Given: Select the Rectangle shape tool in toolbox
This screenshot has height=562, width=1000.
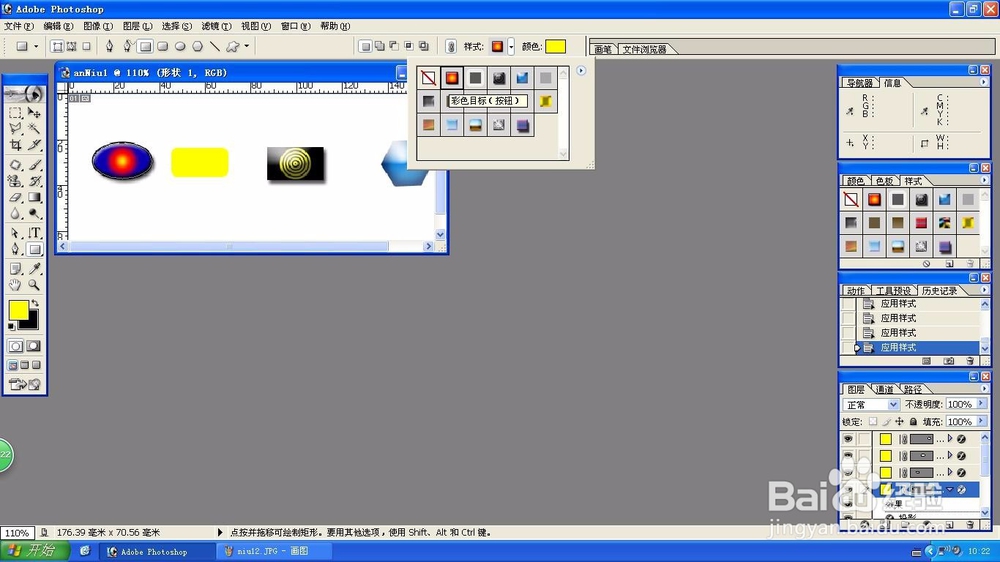Looking at the screenshot, I should click(x=34, y=249).
